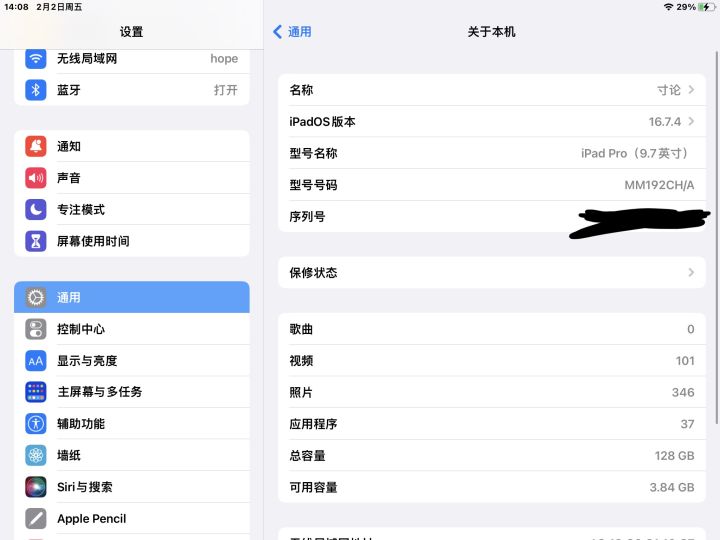Tap the accessibility icon for 辅助功能
The image size is (720, 540).
(35, 424)
